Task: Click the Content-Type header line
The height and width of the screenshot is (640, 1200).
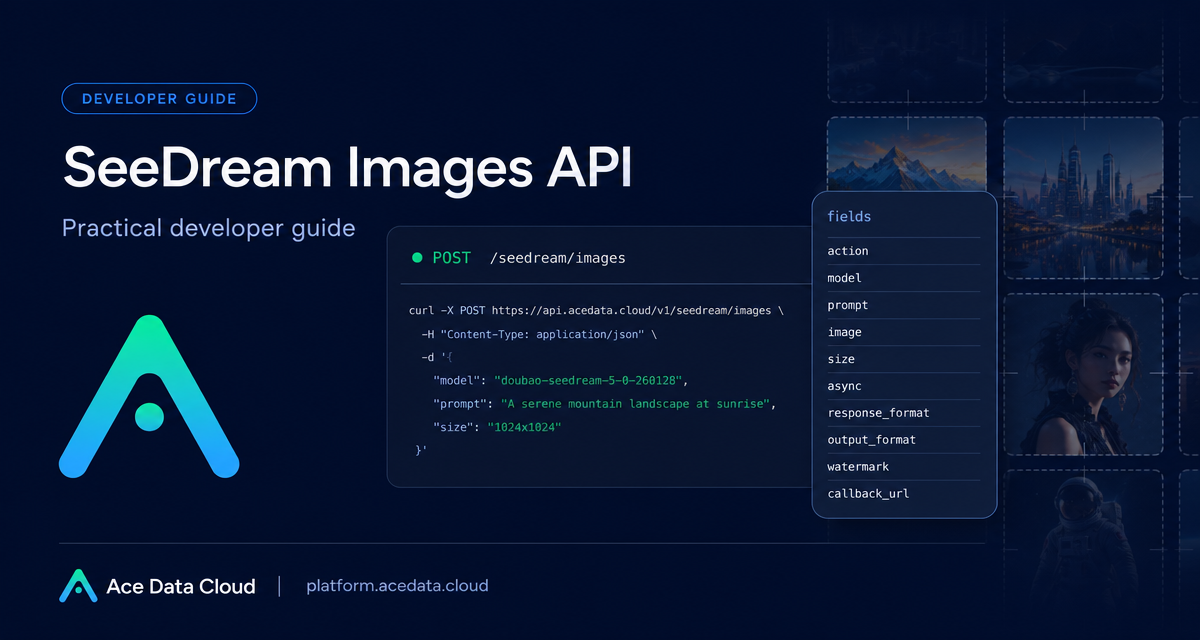Action: 539,335
